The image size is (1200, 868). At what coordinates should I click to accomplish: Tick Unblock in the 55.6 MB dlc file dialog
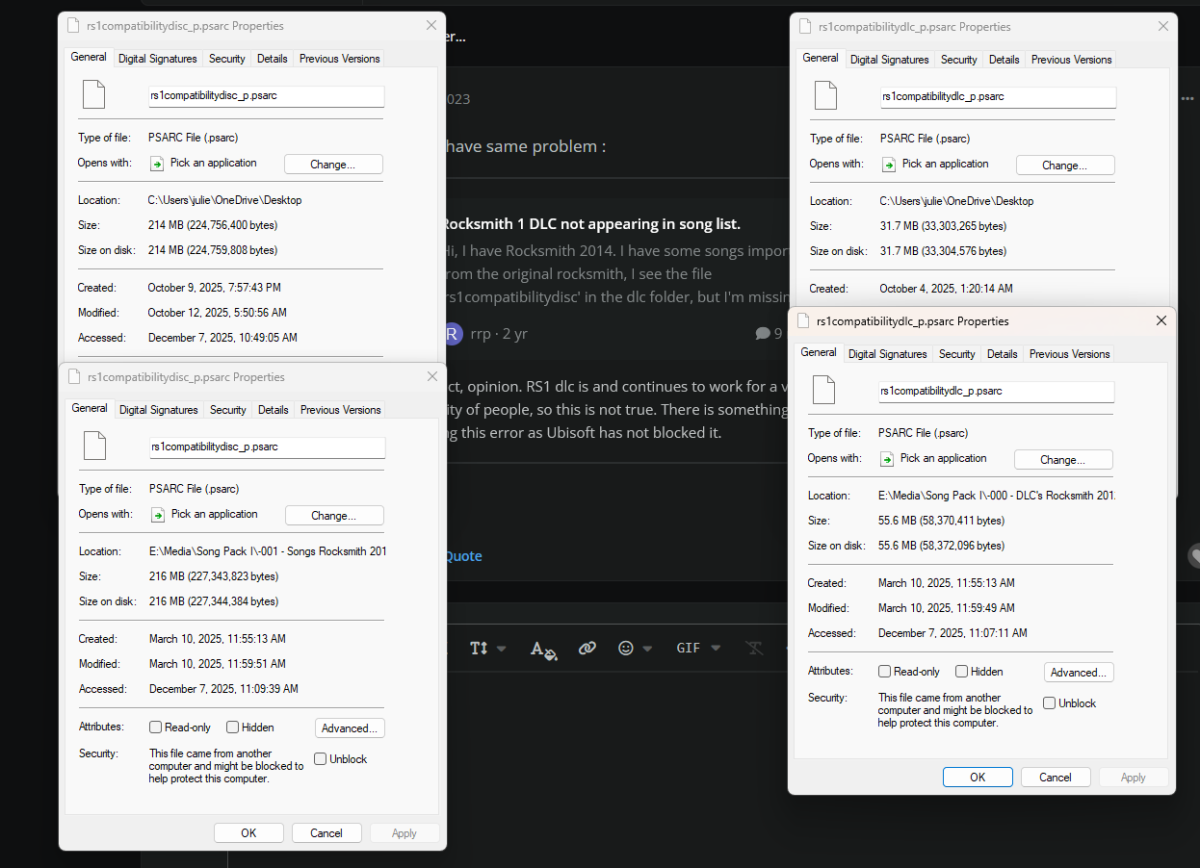[x=1049, y=703]
